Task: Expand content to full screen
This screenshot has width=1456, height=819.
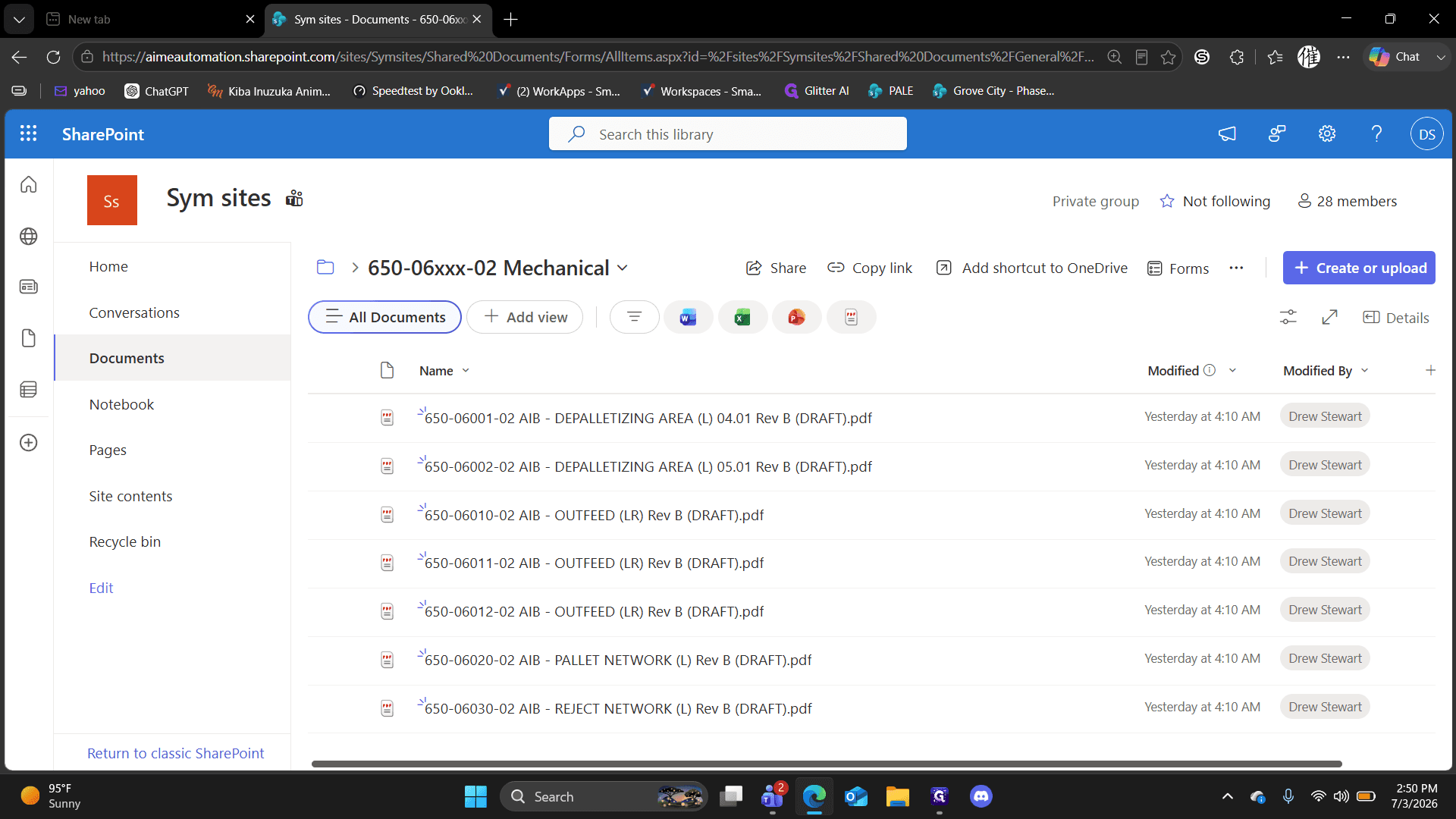Action: (1329, 317)
